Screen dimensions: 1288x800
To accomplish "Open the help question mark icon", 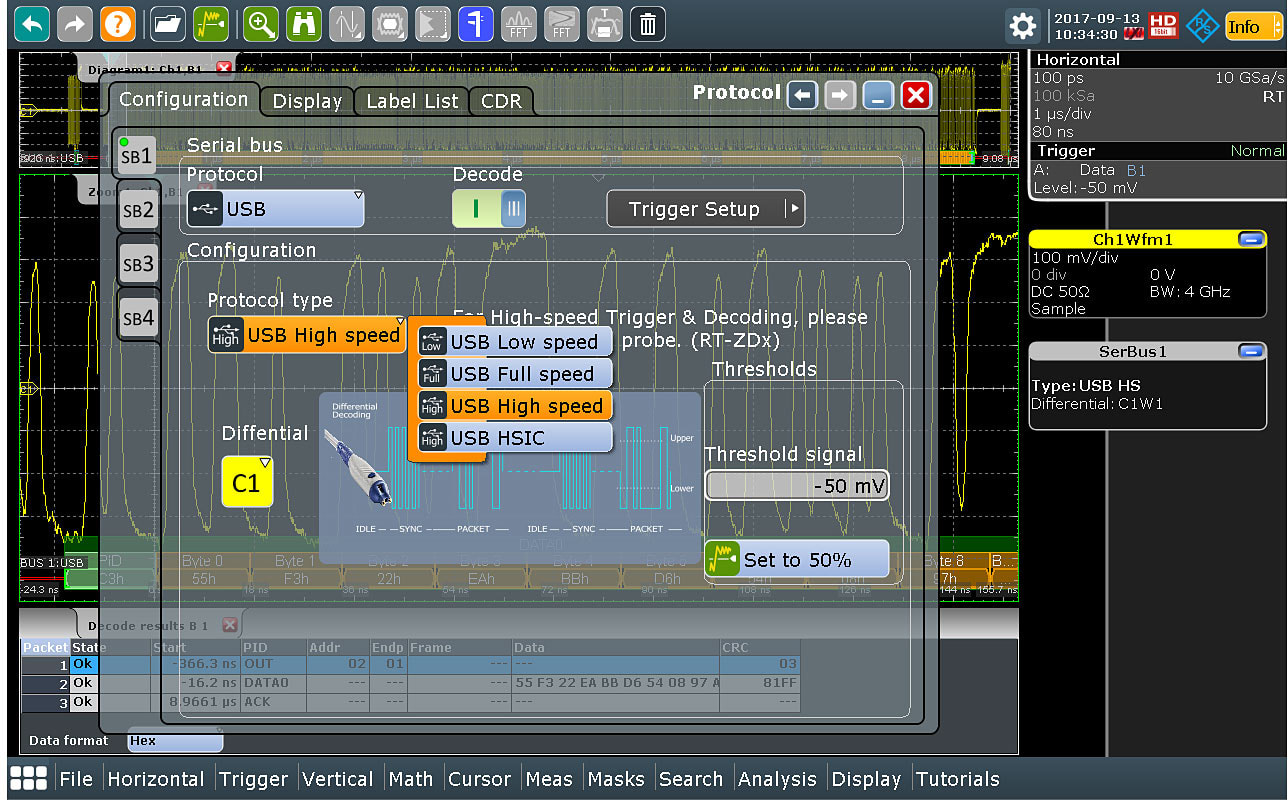I will [118, 23].
